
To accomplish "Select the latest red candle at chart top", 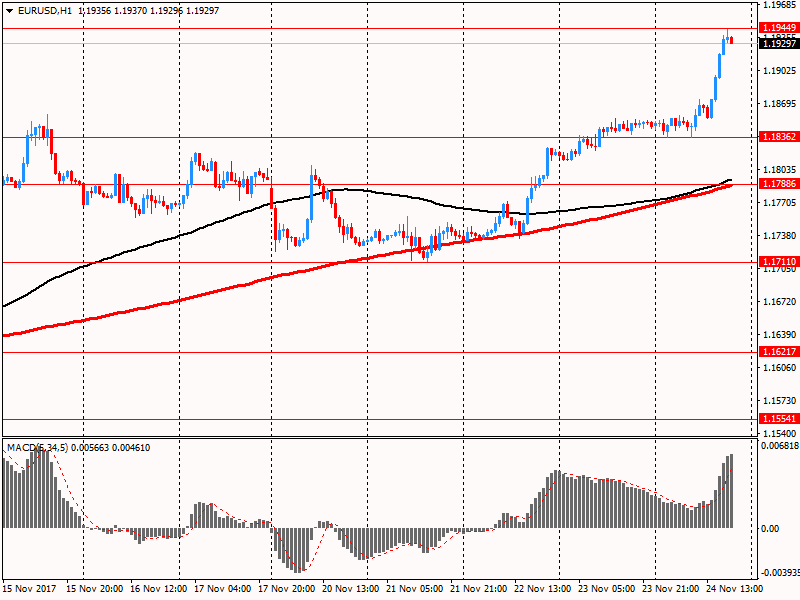I will (732, 40).
